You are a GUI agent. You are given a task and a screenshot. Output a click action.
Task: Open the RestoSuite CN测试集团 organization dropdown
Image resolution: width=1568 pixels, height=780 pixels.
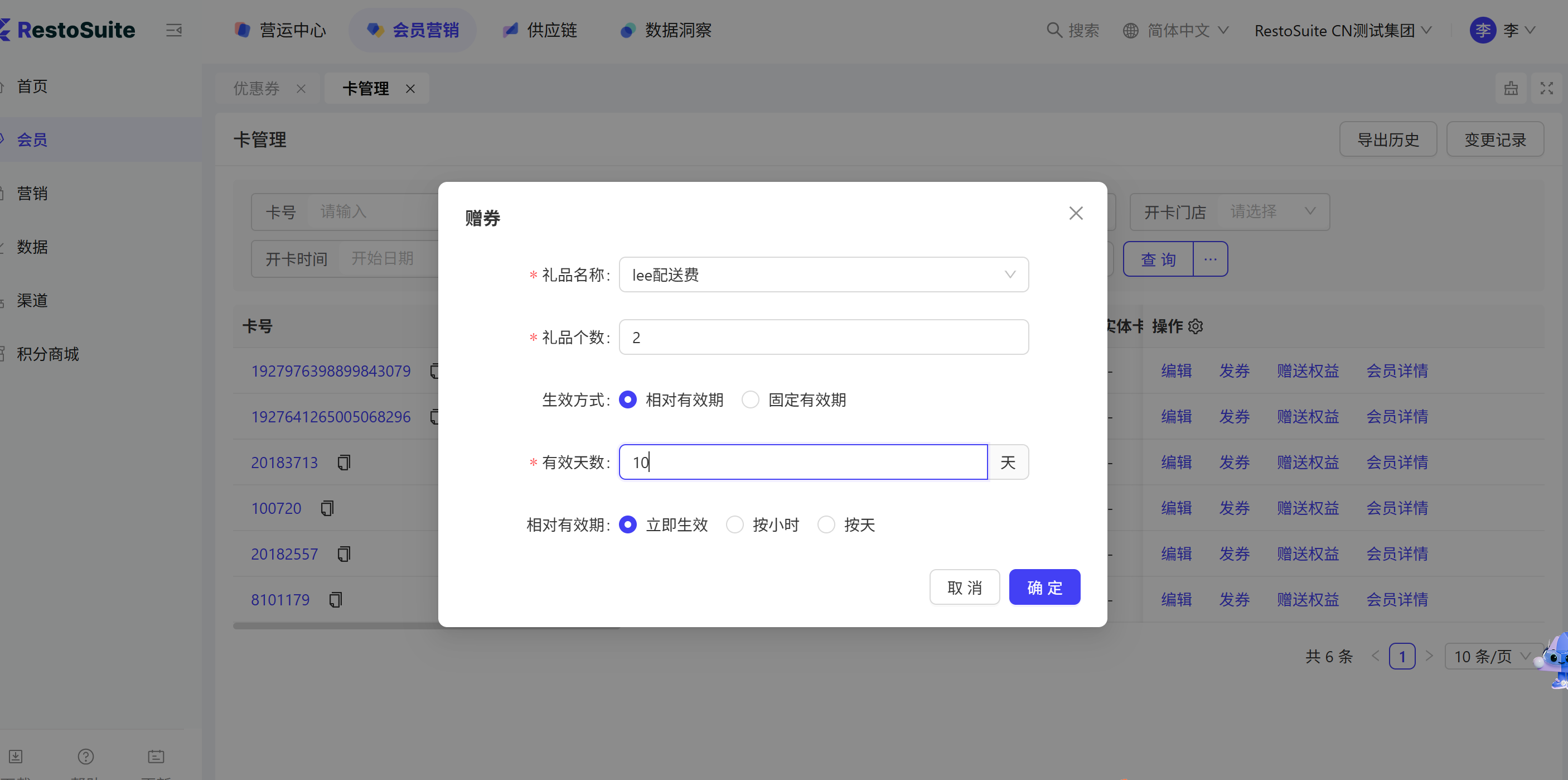pyautogui.click(x=1343, y=30)
